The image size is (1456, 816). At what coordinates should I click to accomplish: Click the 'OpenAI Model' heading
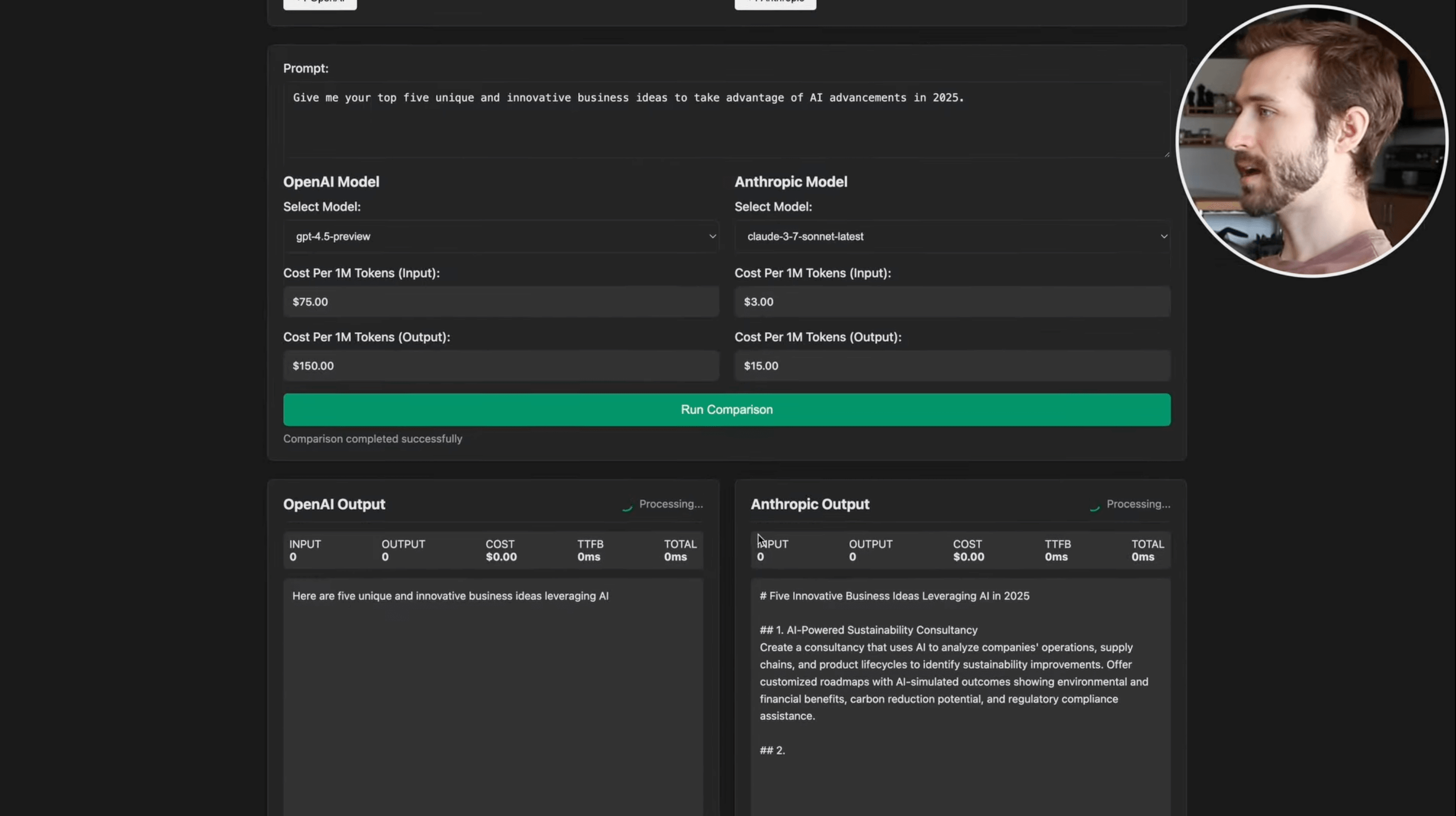coord(331,182)
